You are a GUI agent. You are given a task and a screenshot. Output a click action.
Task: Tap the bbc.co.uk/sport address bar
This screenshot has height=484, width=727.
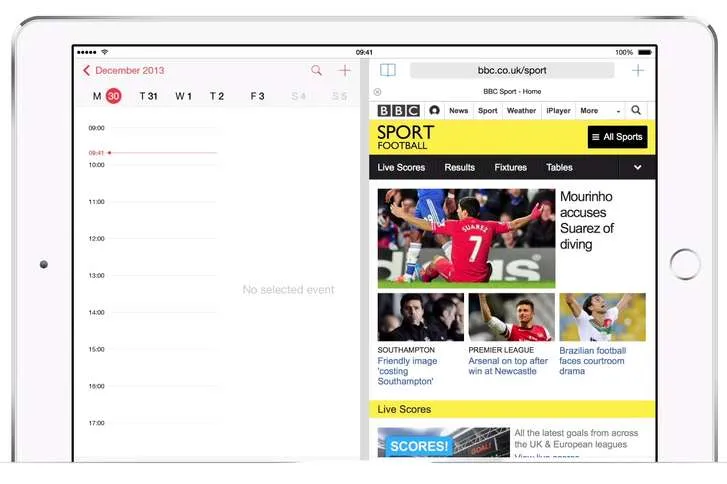[x=512, y=70]
